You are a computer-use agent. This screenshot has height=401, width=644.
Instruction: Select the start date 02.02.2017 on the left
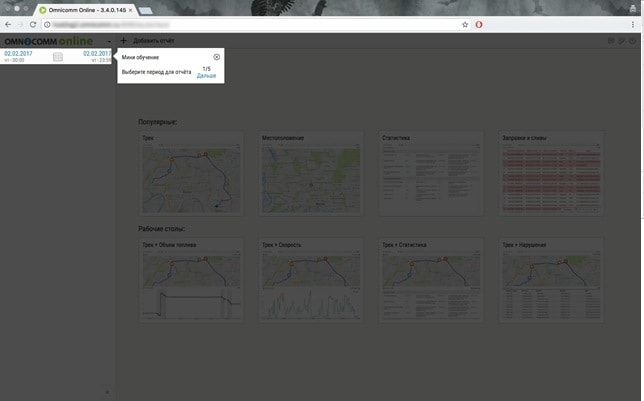(x=18, y=54)
